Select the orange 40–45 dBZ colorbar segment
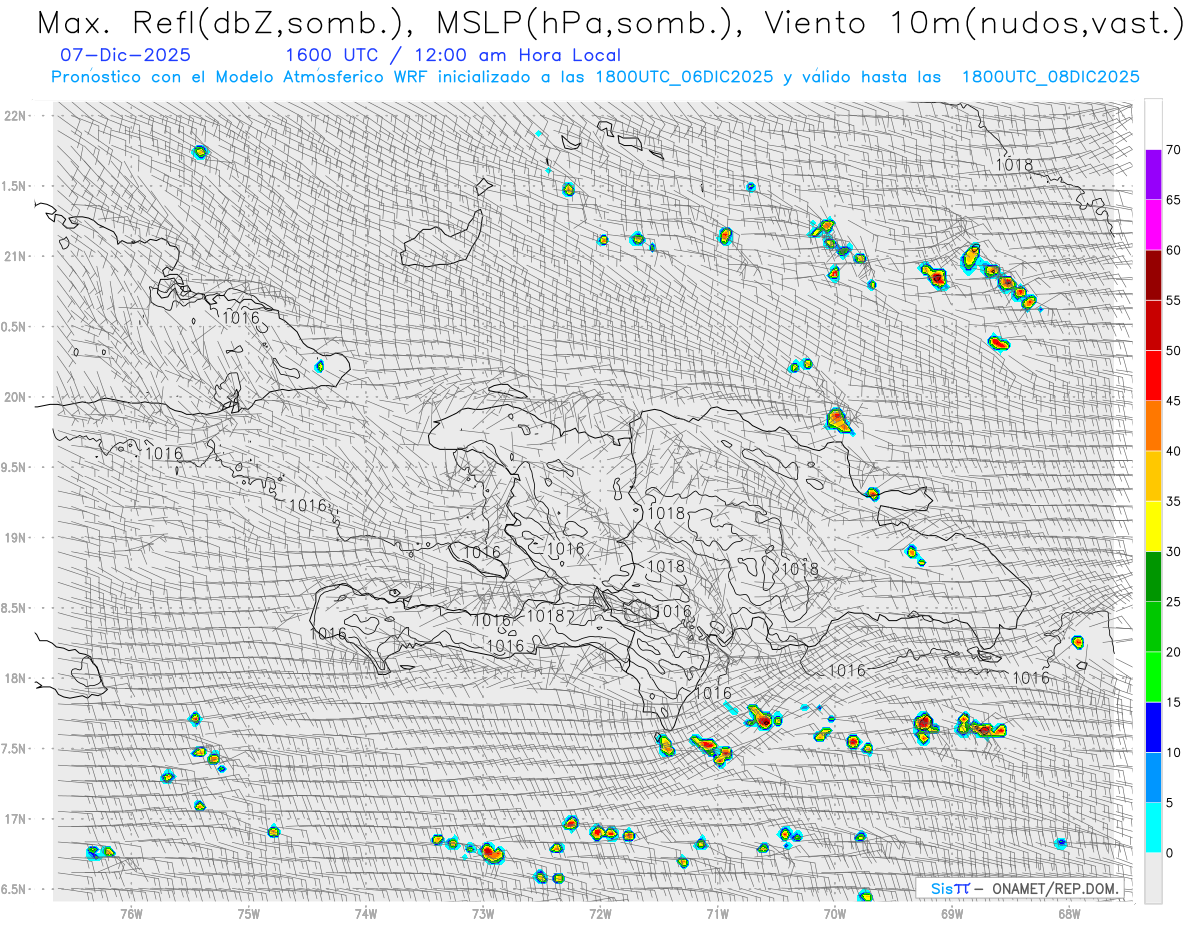The height and width of the screenshot is (927, 1200). (x=1153, y=426)
